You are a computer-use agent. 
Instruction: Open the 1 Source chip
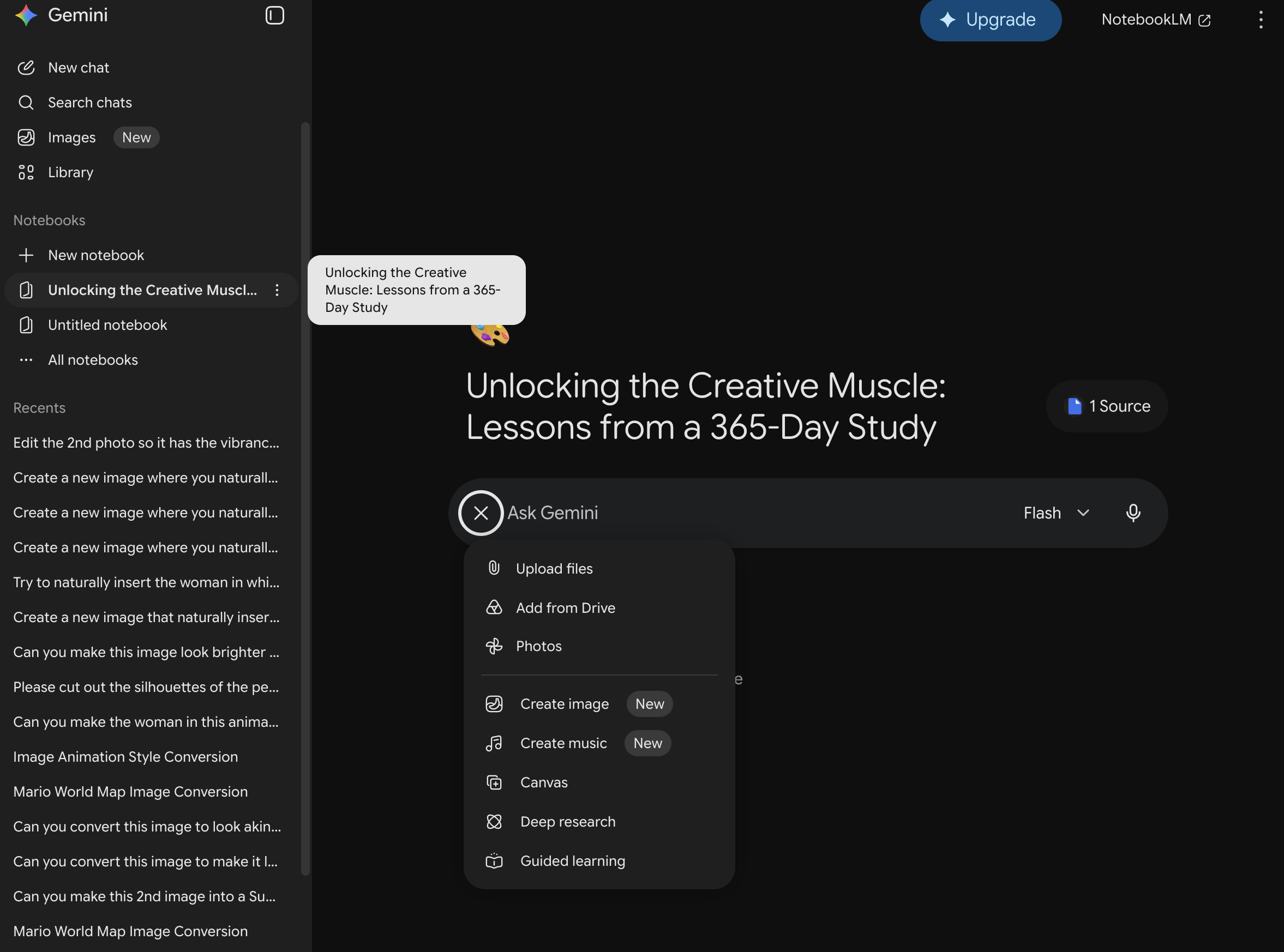tap(1107, 406)
